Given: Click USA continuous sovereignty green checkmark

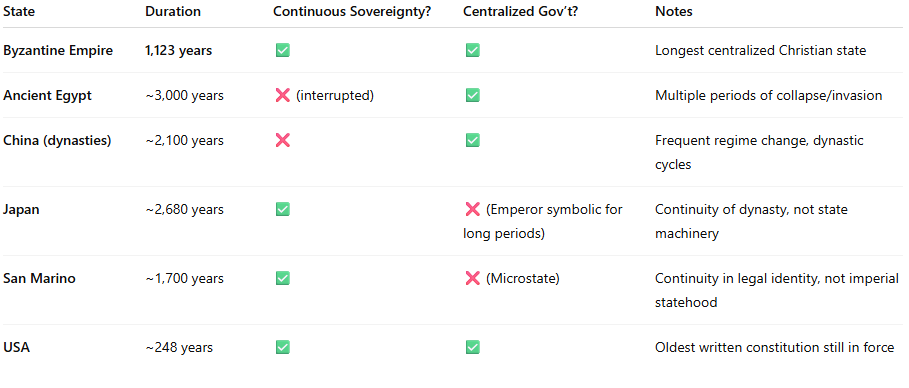Looking at the screenshot, I should tap(282, 347).
